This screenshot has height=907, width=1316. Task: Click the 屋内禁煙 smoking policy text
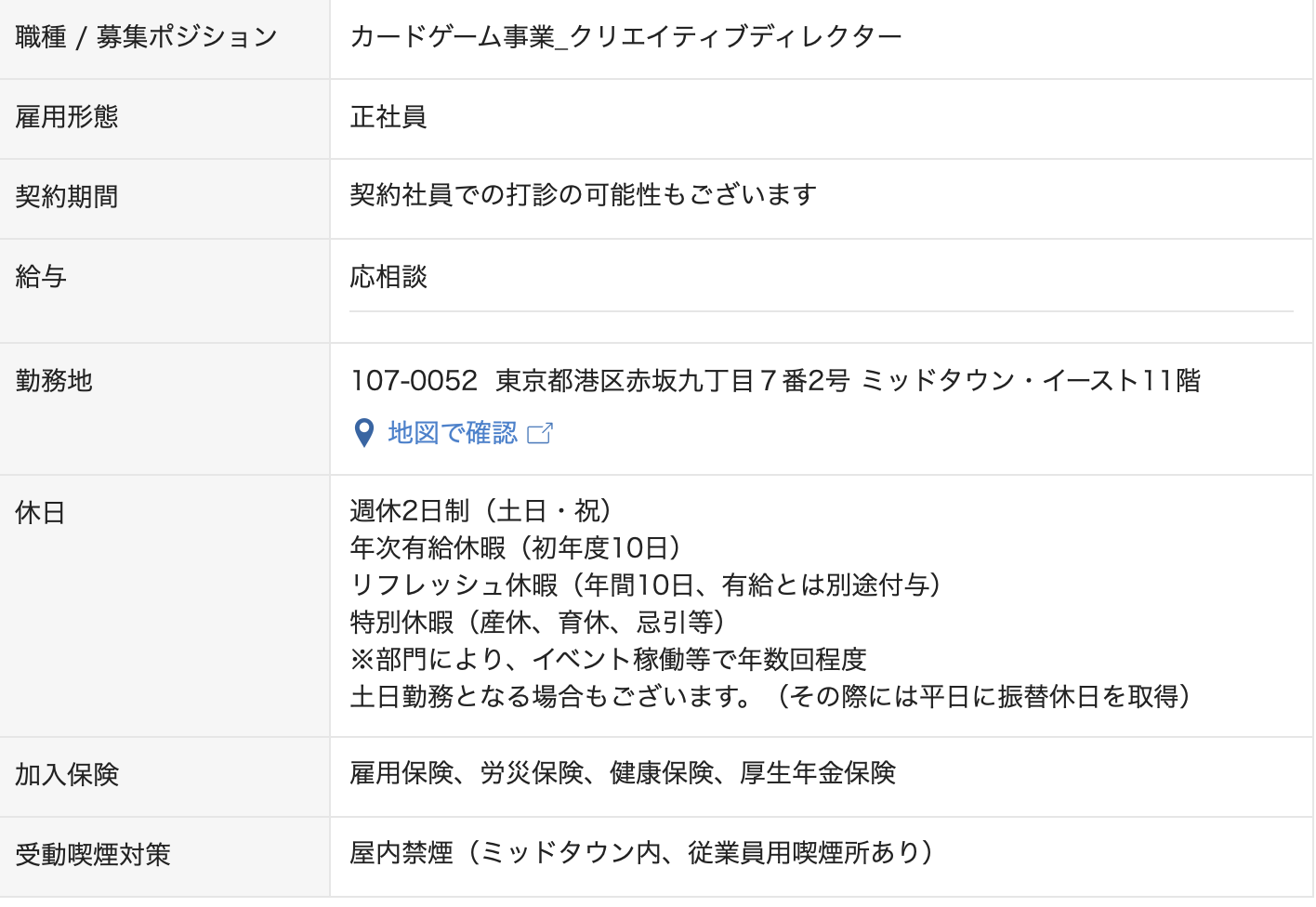[x=640, y=853]
